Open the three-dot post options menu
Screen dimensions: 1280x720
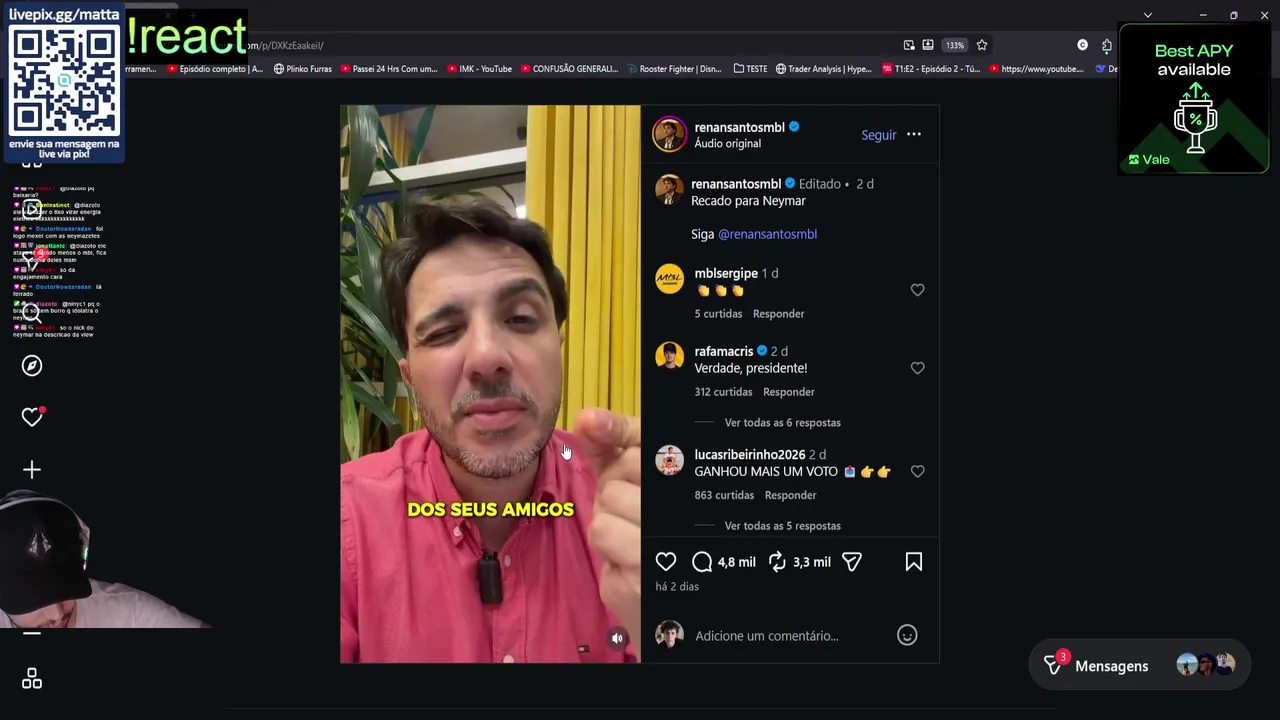tap(914, 134)
